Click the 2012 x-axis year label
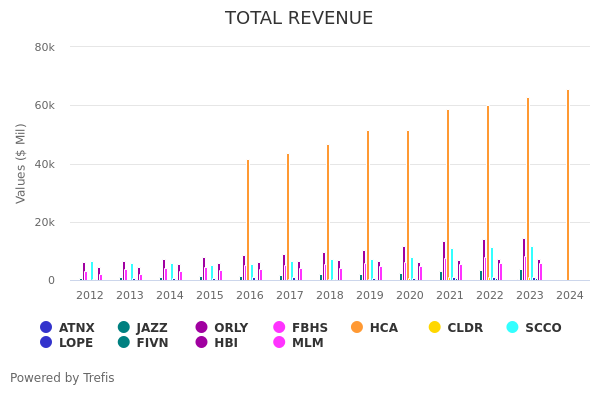Image resolution: width=600 pixels, height=400 pixels. pyautogui.click(x=90, y=295)
